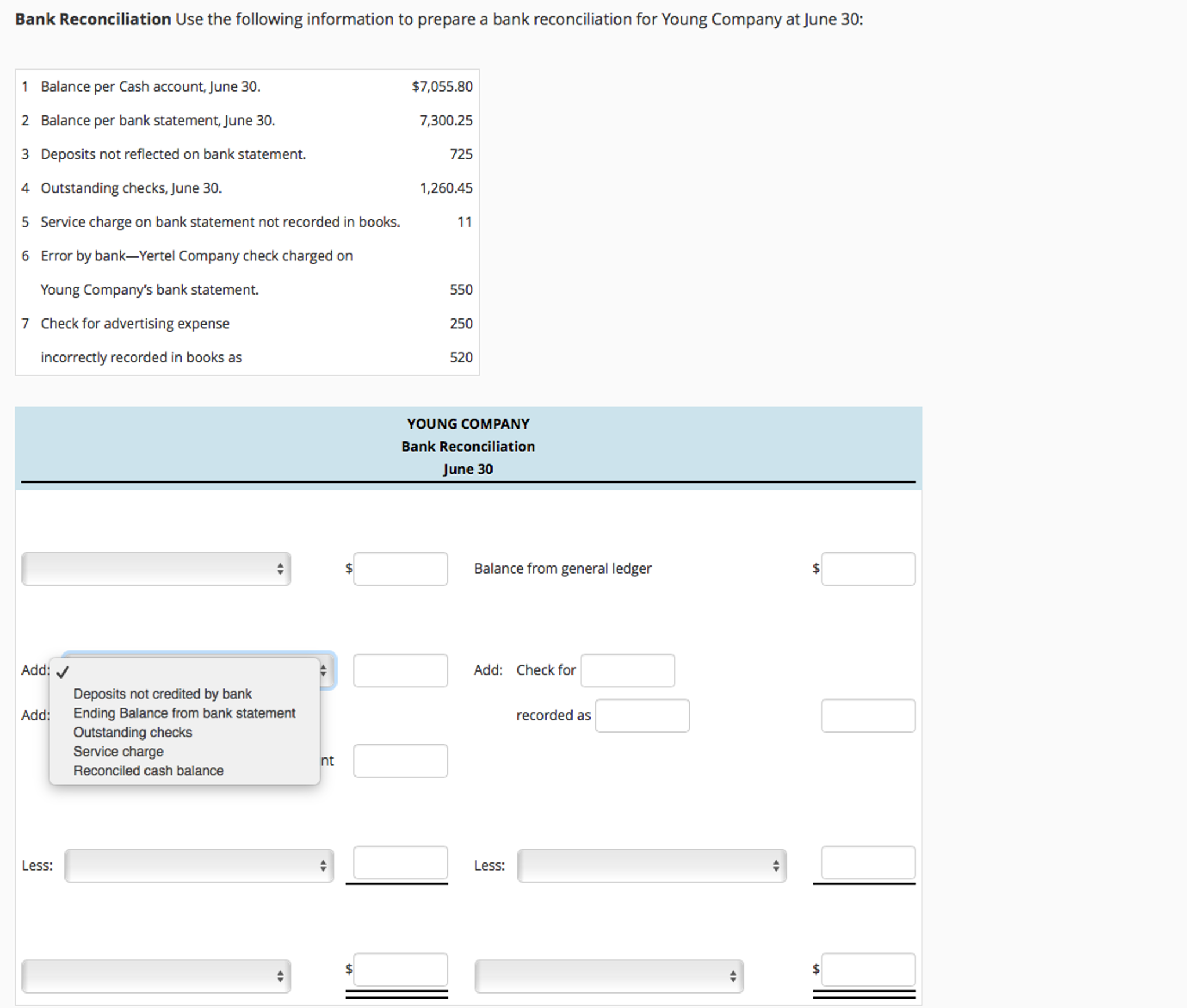Click the checkmark item in open dropdown
Screen dimensions: 1187x1008
point(62,673)
